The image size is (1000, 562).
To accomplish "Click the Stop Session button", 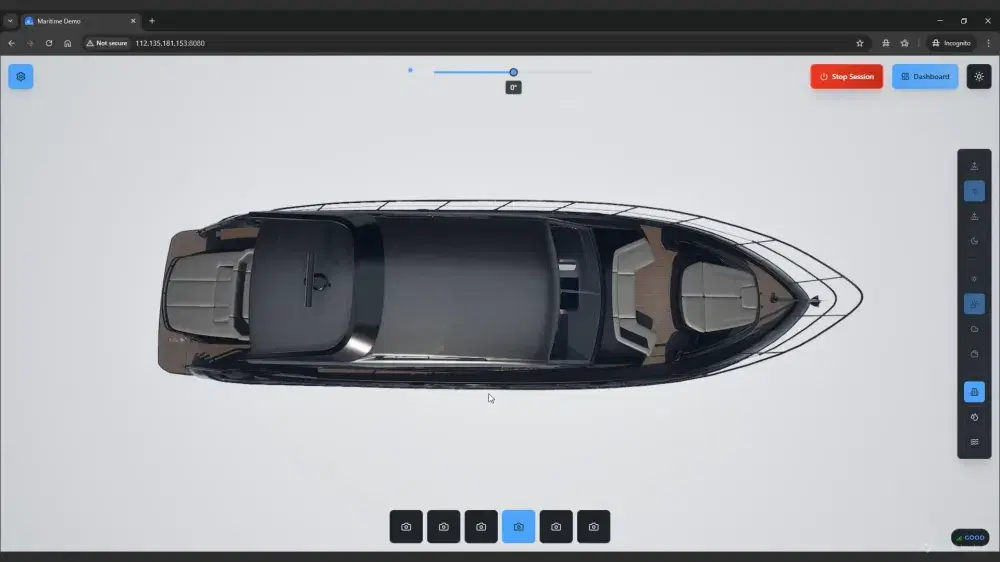I will (846, 77).
